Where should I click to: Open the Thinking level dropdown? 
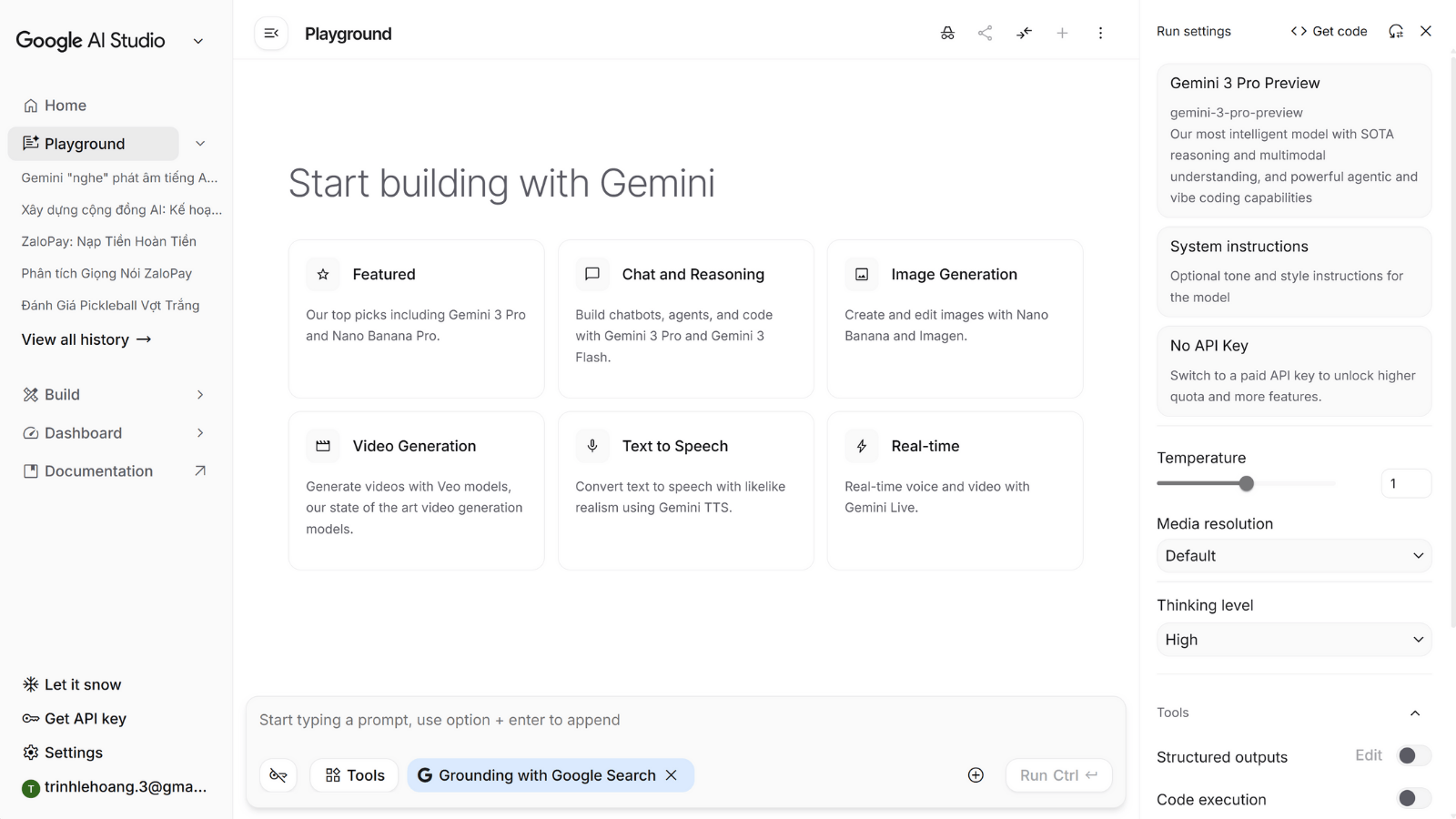1293,640
